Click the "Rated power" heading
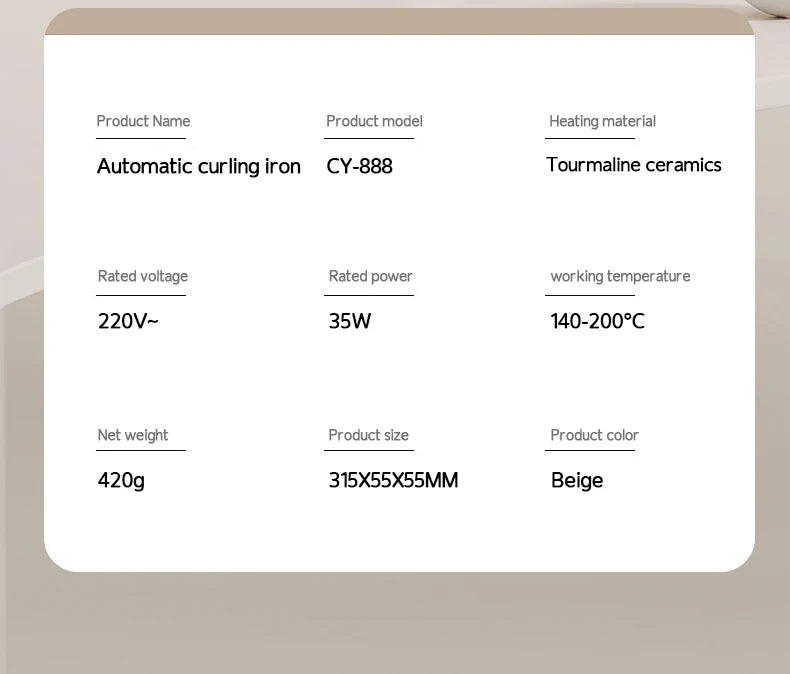 coord(370,276)
